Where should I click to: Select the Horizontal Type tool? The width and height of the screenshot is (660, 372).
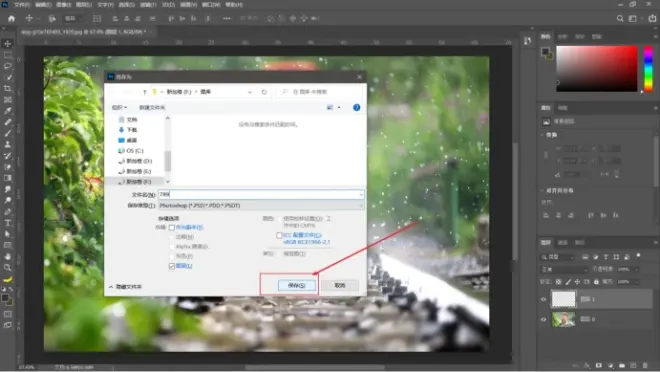pos(8,223)
